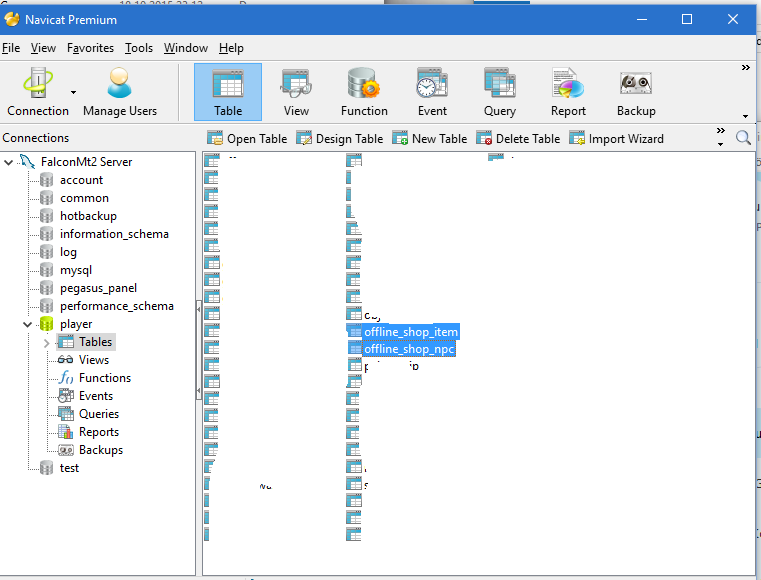
Task: Open the Window menu
Action: pos(186,48)
